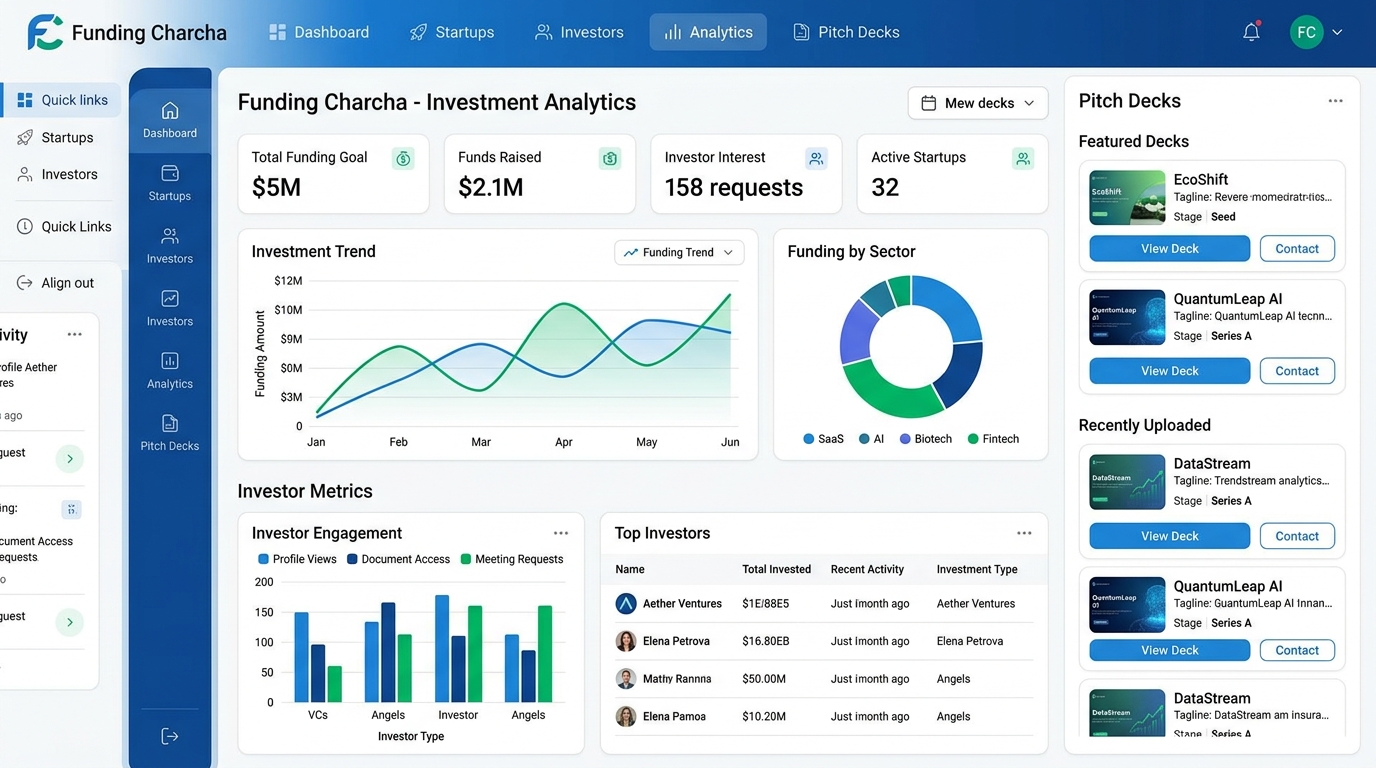The width and height of the screenshot is (1376, 768).
Task: Open DataStream Trendstream thumbnail
Action: [x=1127, y=483]
